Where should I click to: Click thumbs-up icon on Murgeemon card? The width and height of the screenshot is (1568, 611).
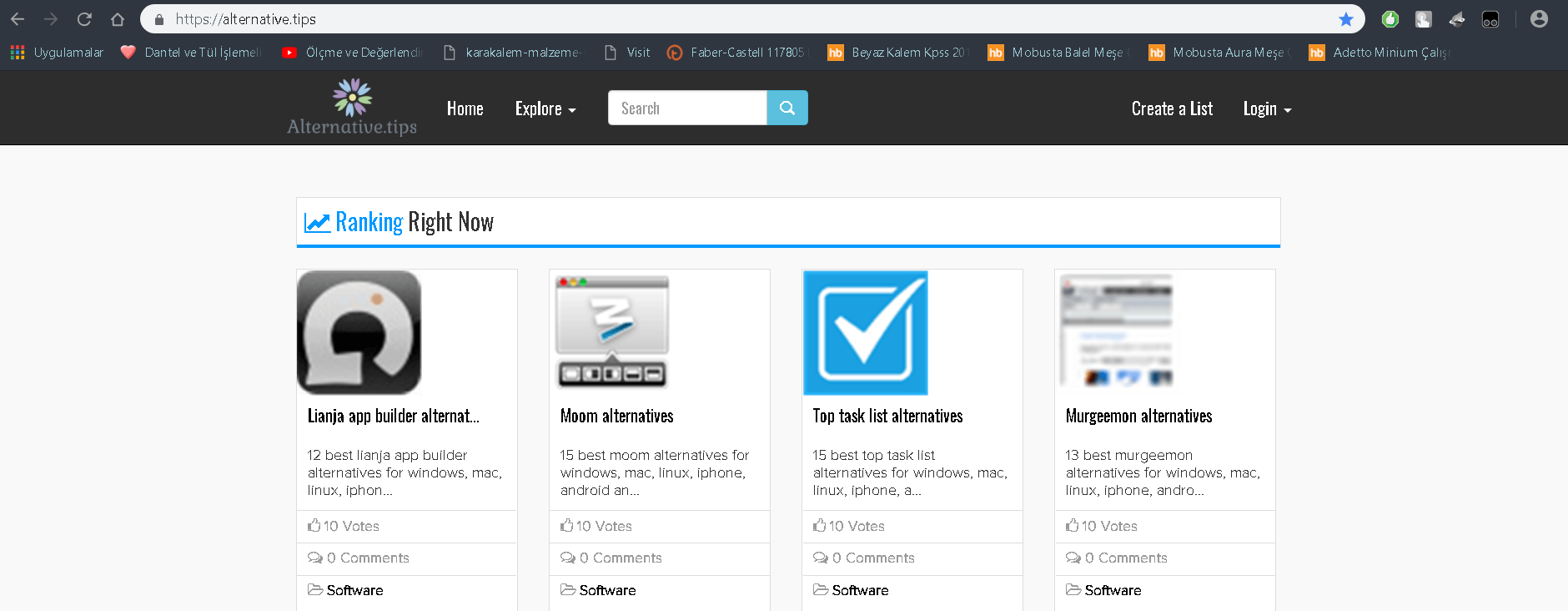(x=1072, y=525)
